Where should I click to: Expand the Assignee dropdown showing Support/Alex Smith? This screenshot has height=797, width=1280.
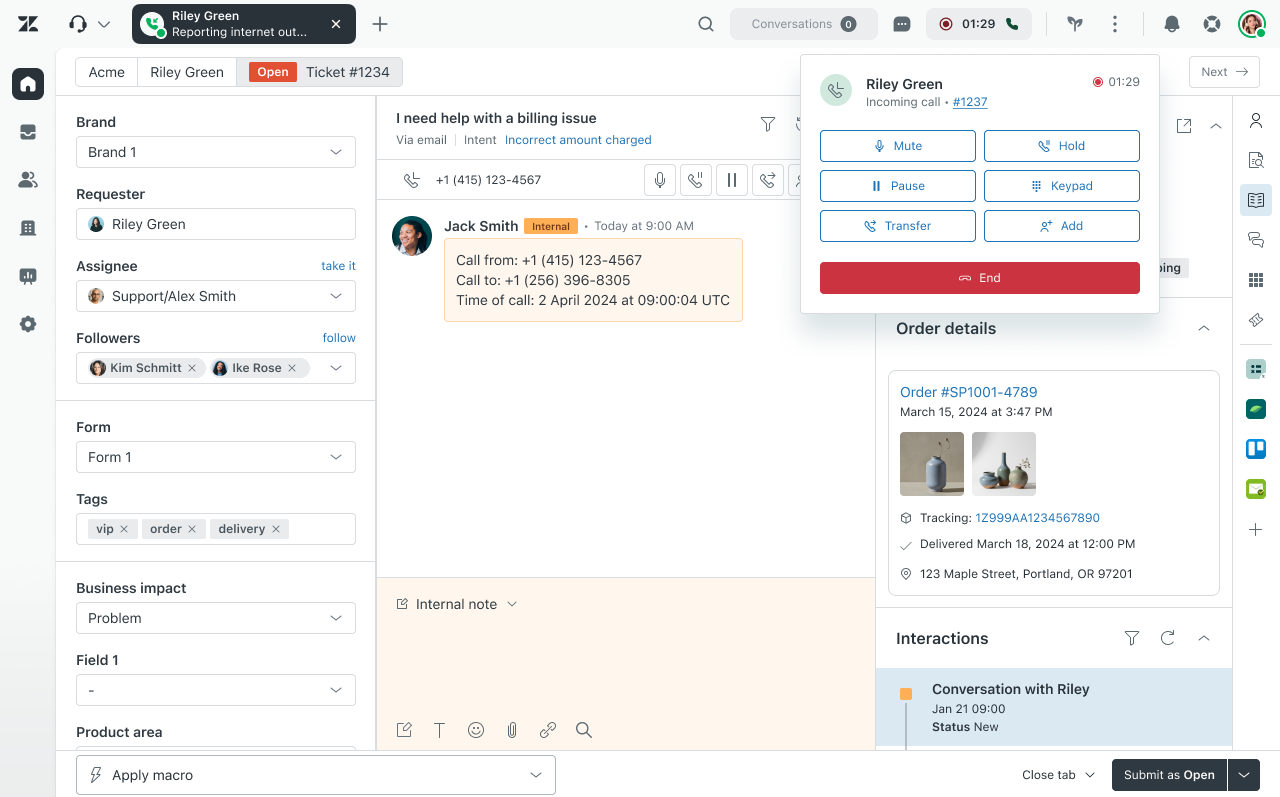pos(215,296)
